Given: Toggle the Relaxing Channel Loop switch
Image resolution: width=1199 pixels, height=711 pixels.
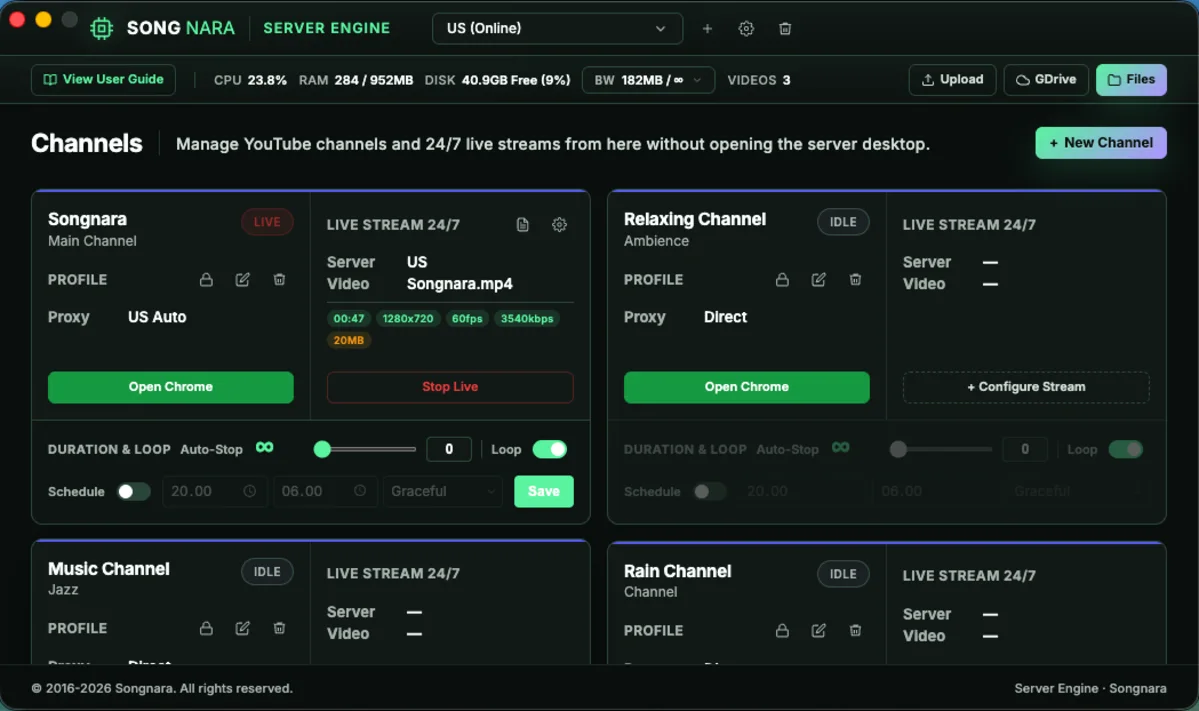Looking at the screenshot, I should pos(1126,450).
